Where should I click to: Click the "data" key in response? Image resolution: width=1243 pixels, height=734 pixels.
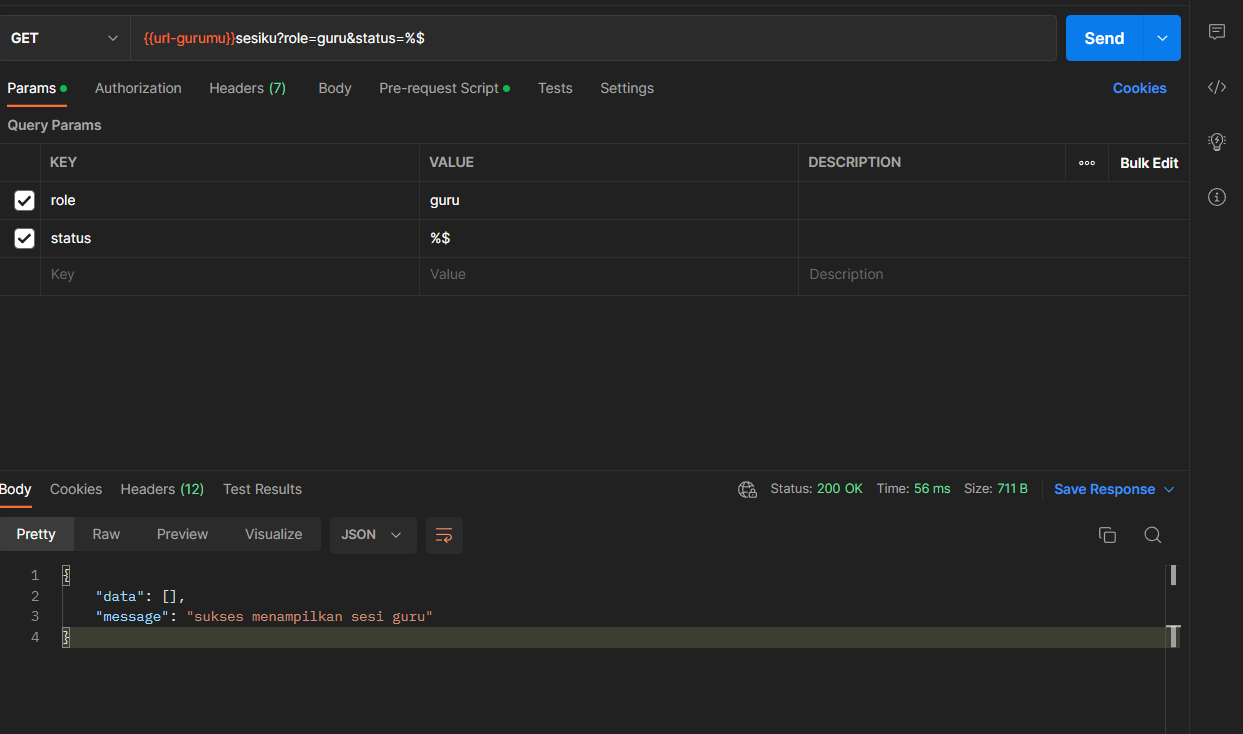[x=120, y=596]
